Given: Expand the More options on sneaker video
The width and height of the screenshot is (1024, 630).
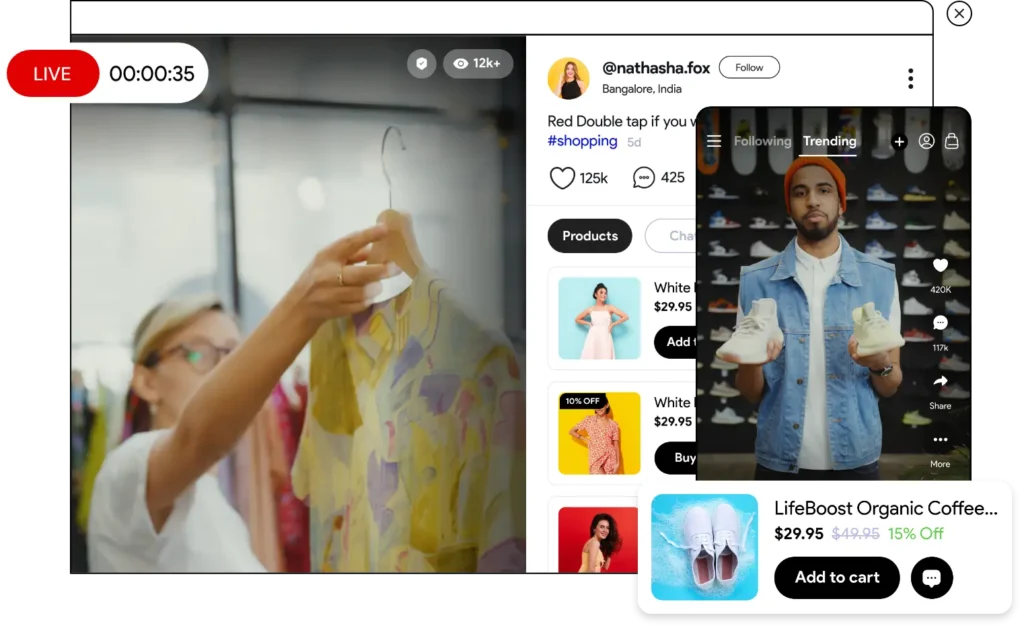Looking at the screenshot, I should tap(940, 440).
